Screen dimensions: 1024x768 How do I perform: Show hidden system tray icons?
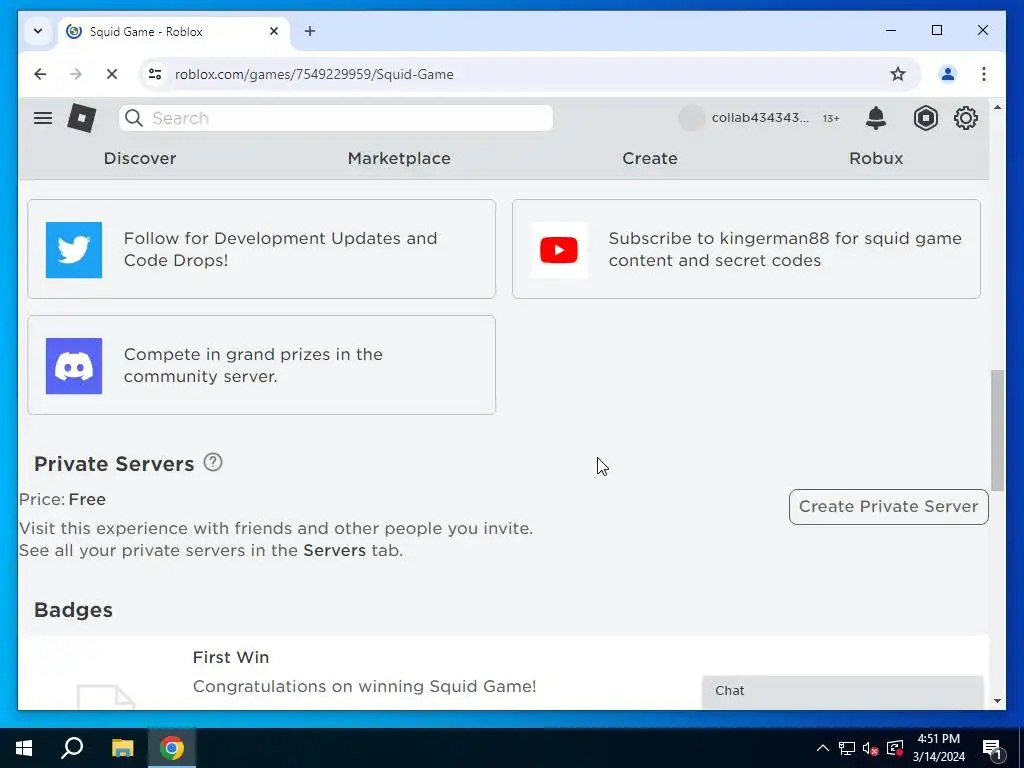(x=823, y=748)
